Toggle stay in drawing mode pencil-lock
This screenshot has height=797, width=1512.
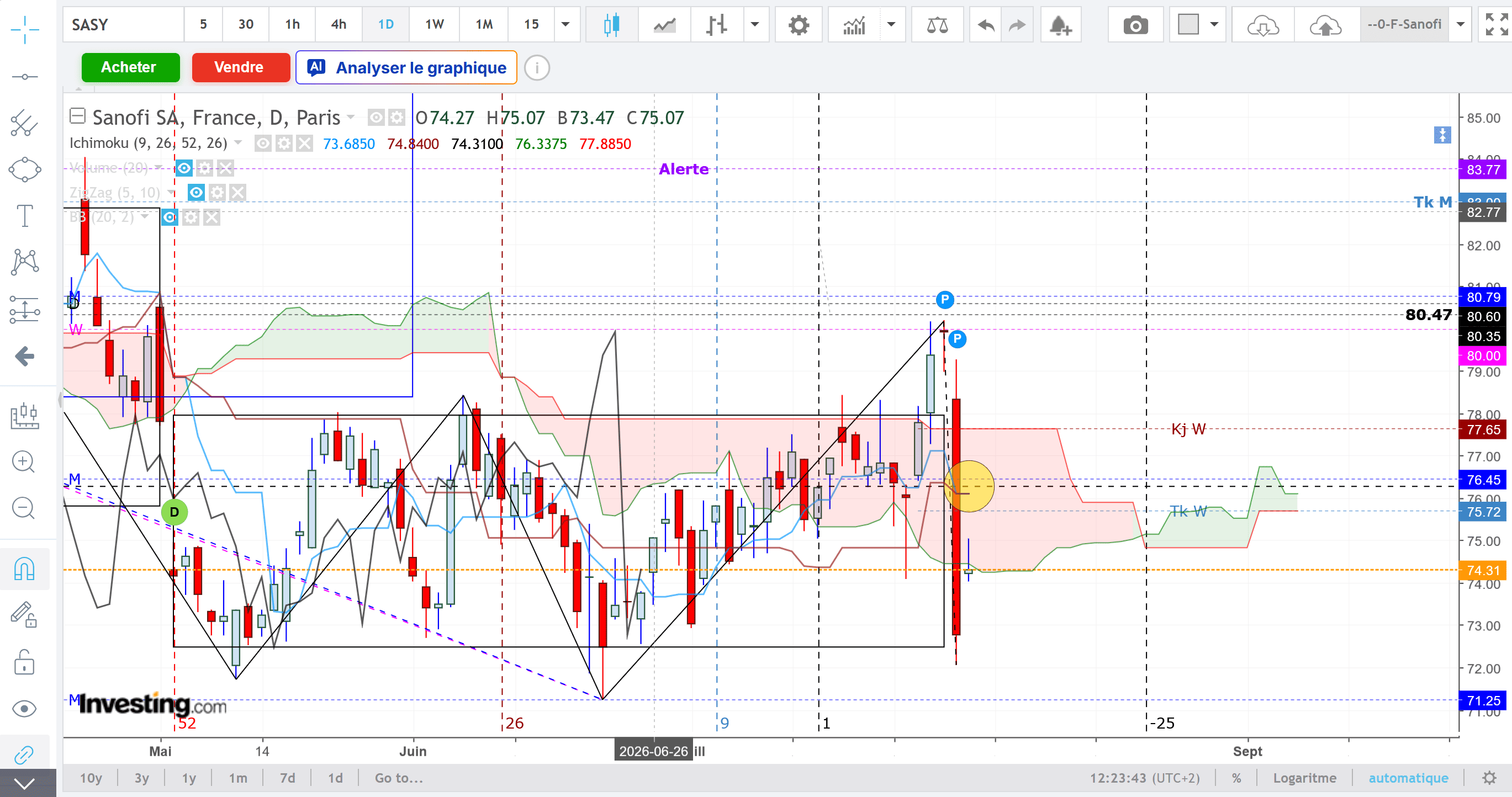[25, 615]
